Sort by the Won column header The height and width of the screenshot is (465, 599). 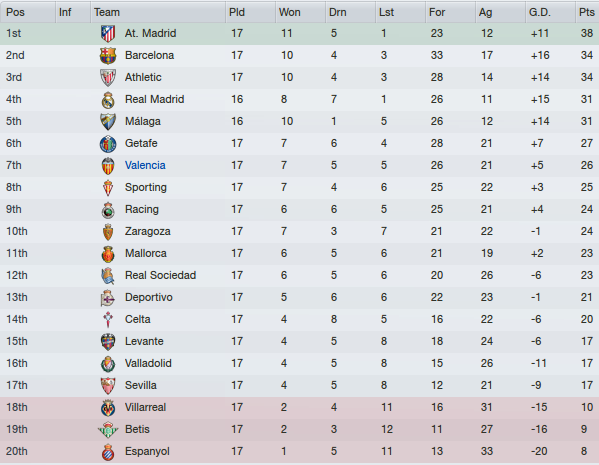coord(290,12)
